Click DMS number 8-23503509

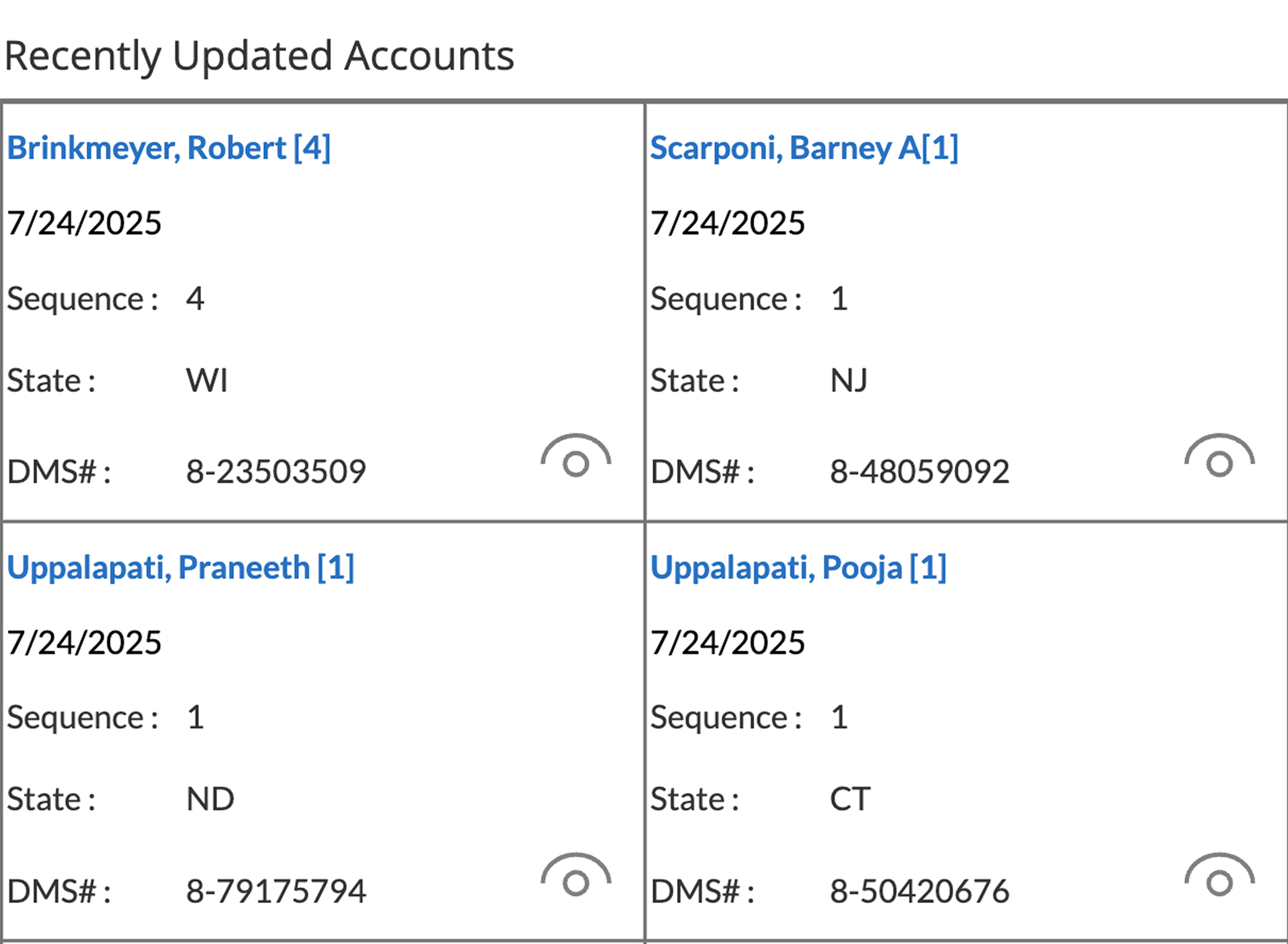(276, 472)
